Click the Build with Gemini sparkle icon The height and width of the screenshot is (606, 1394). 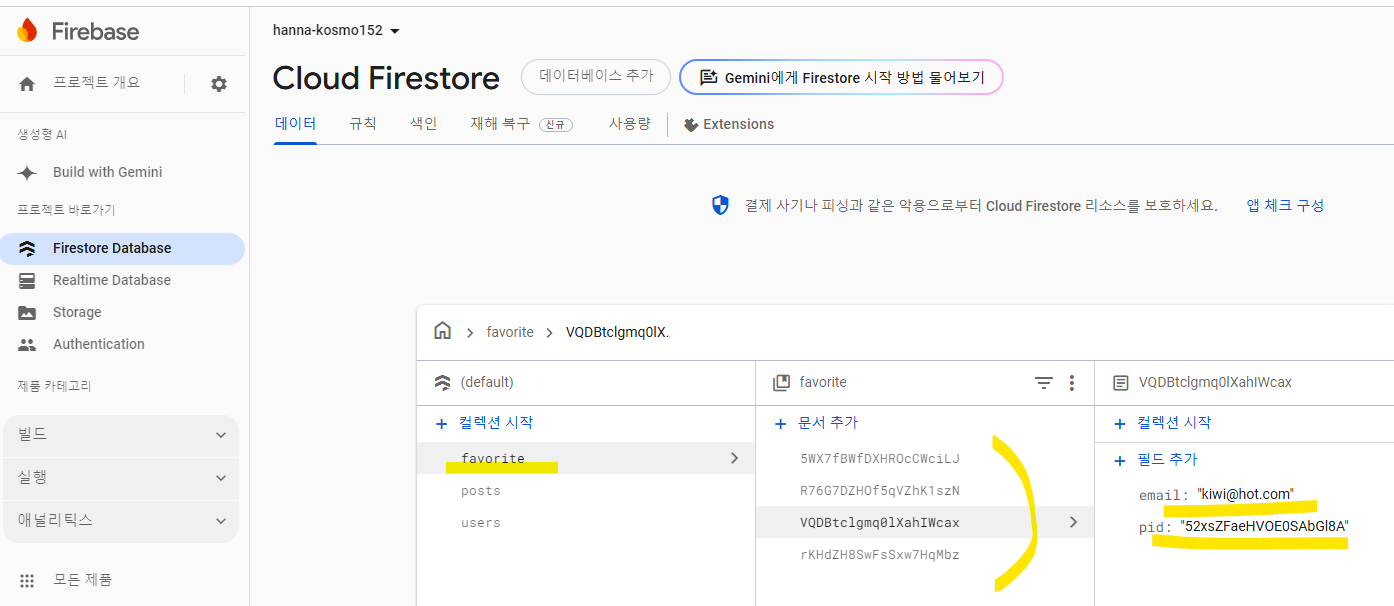(27, 172)
